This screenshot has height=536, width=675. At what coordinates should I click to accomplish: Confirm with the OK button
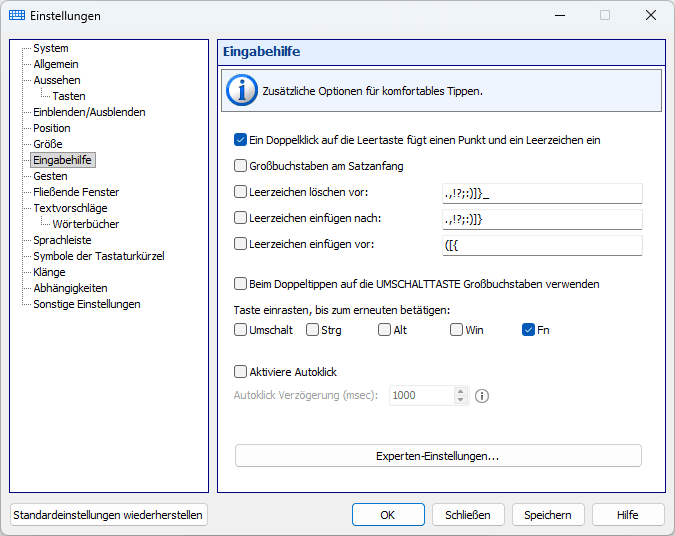pyautogui.click(x=388, y=515)
